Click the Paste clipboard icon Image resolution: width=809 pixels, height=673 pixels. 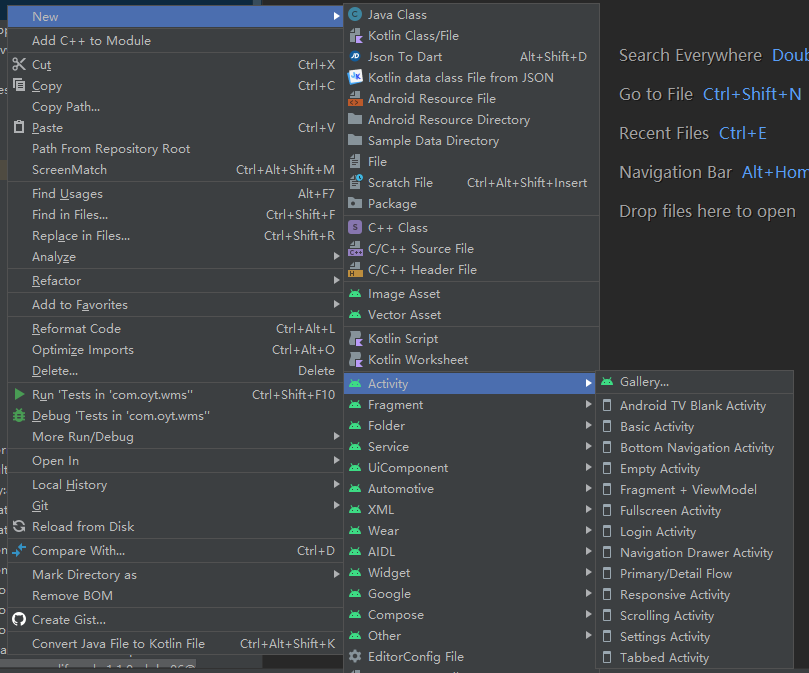[19, 127]
